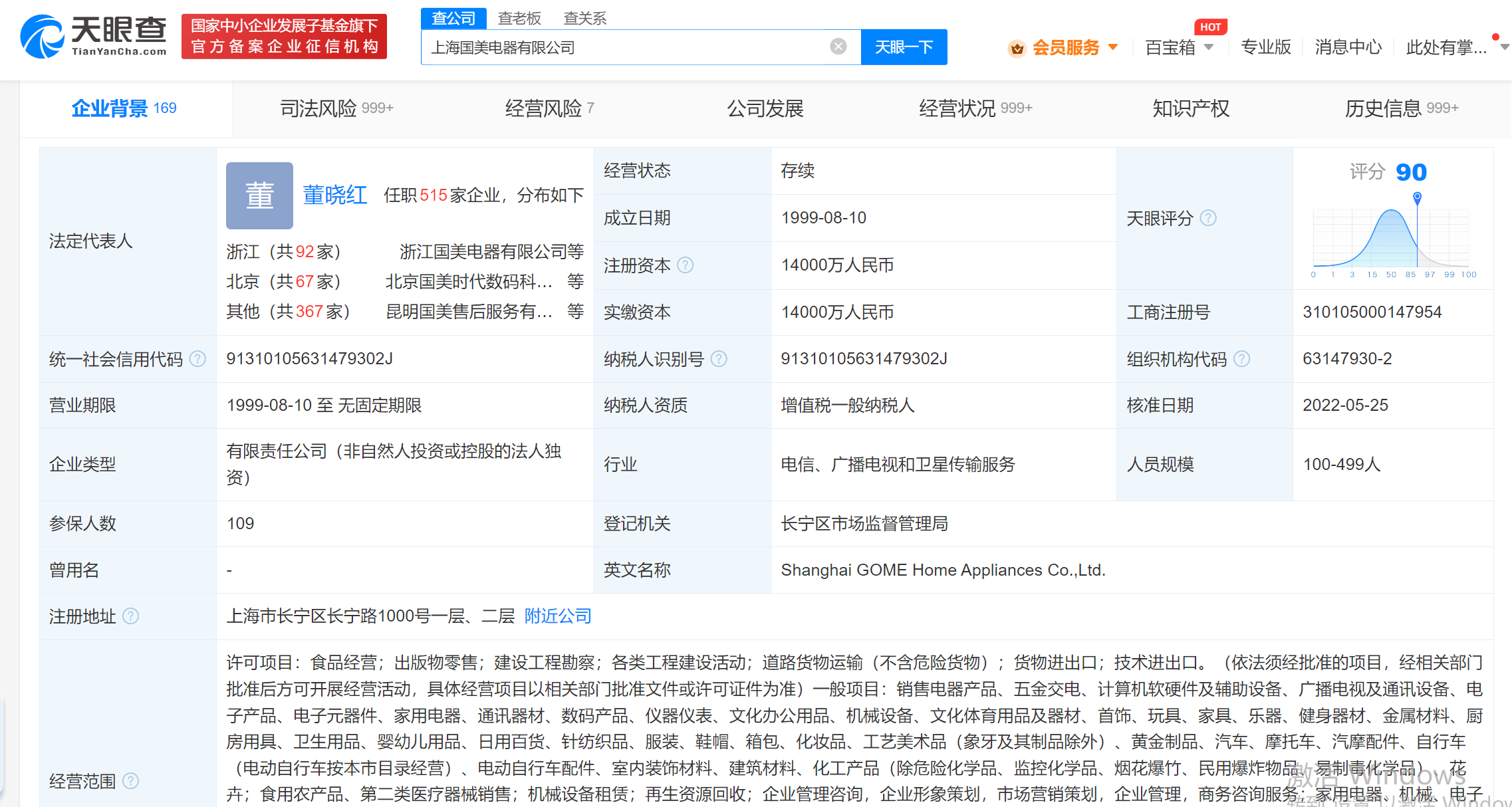This screenshot has height=807, width=1512.
Task: Click the 63147930-2 organization code
Action: pyautogui.click(x=1347, y=359)
